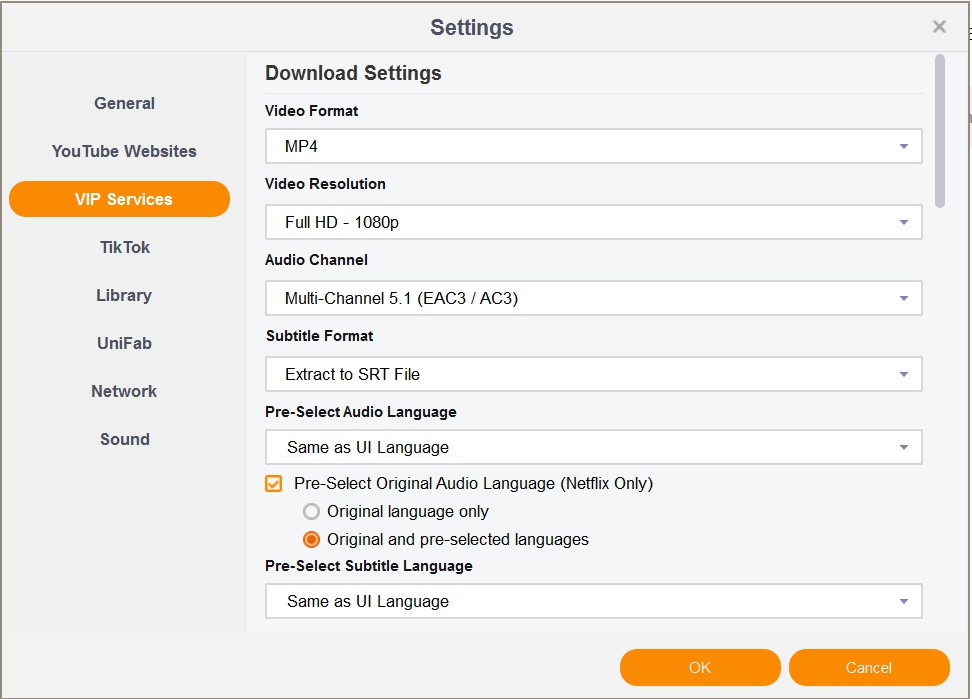Open Pre-Select Audio Language dropdown
Viewport: 972px width, 699px height.
tap(593, 447)
